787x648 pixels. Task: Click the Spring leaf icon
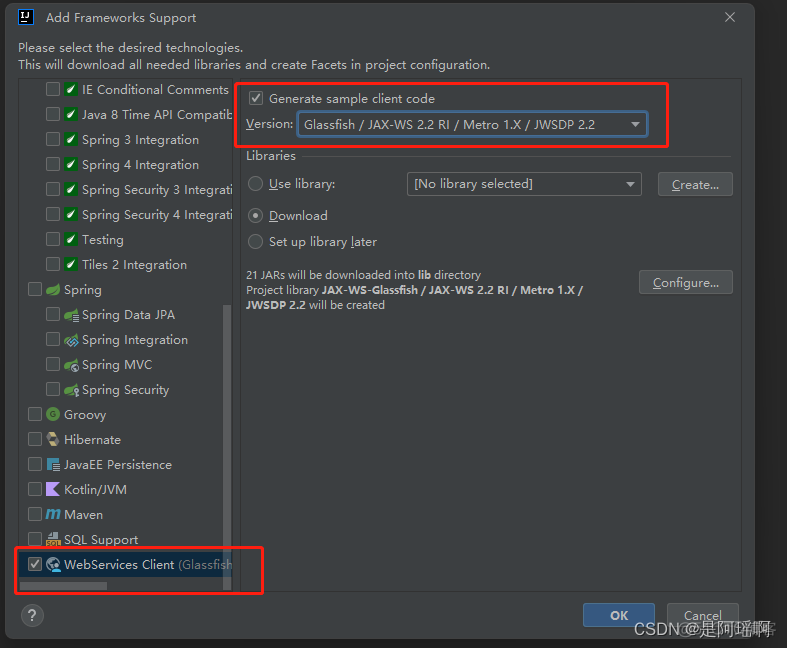click(x=53, y=290)
